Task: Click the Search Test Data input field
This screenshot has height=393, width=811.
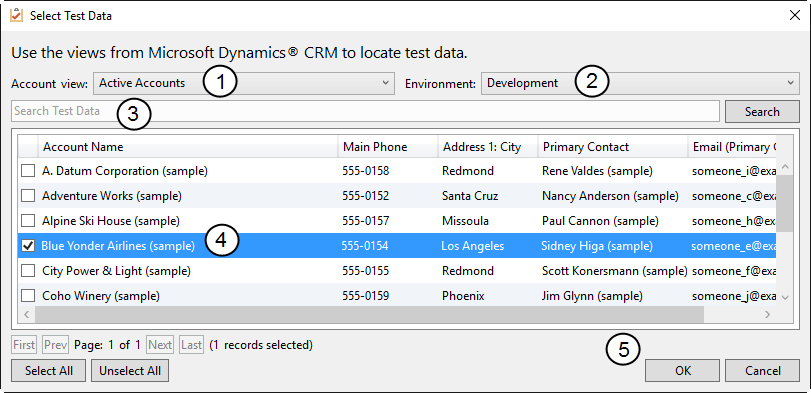Action: point(365,111)
